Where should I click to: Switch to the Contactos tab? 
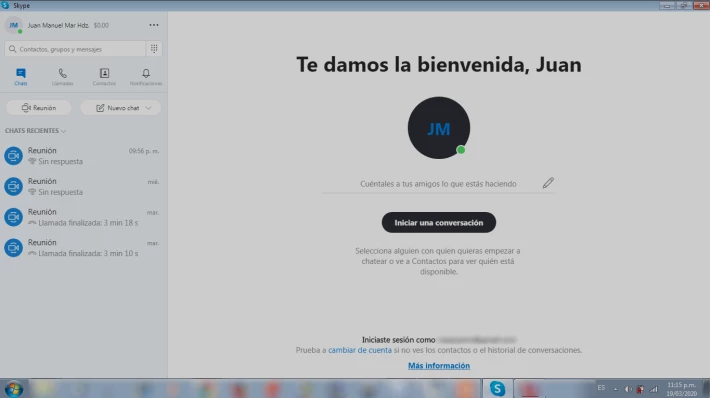104,77
